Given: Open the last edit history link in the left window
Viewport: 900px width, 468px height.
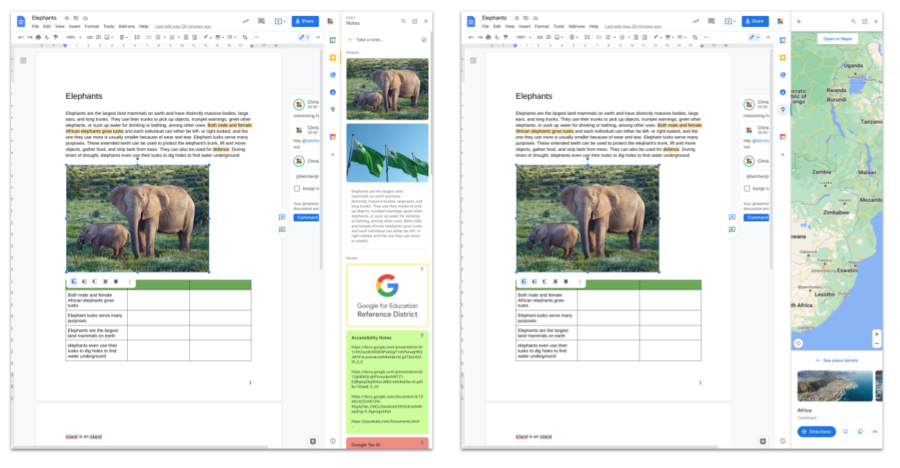Looking at the screenshot, I should click(x=183, y=26).
